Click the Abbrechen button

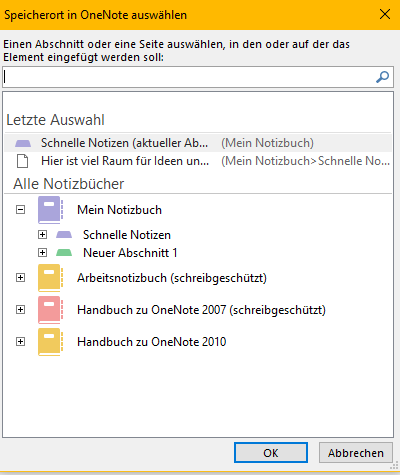tap(356, 453)
